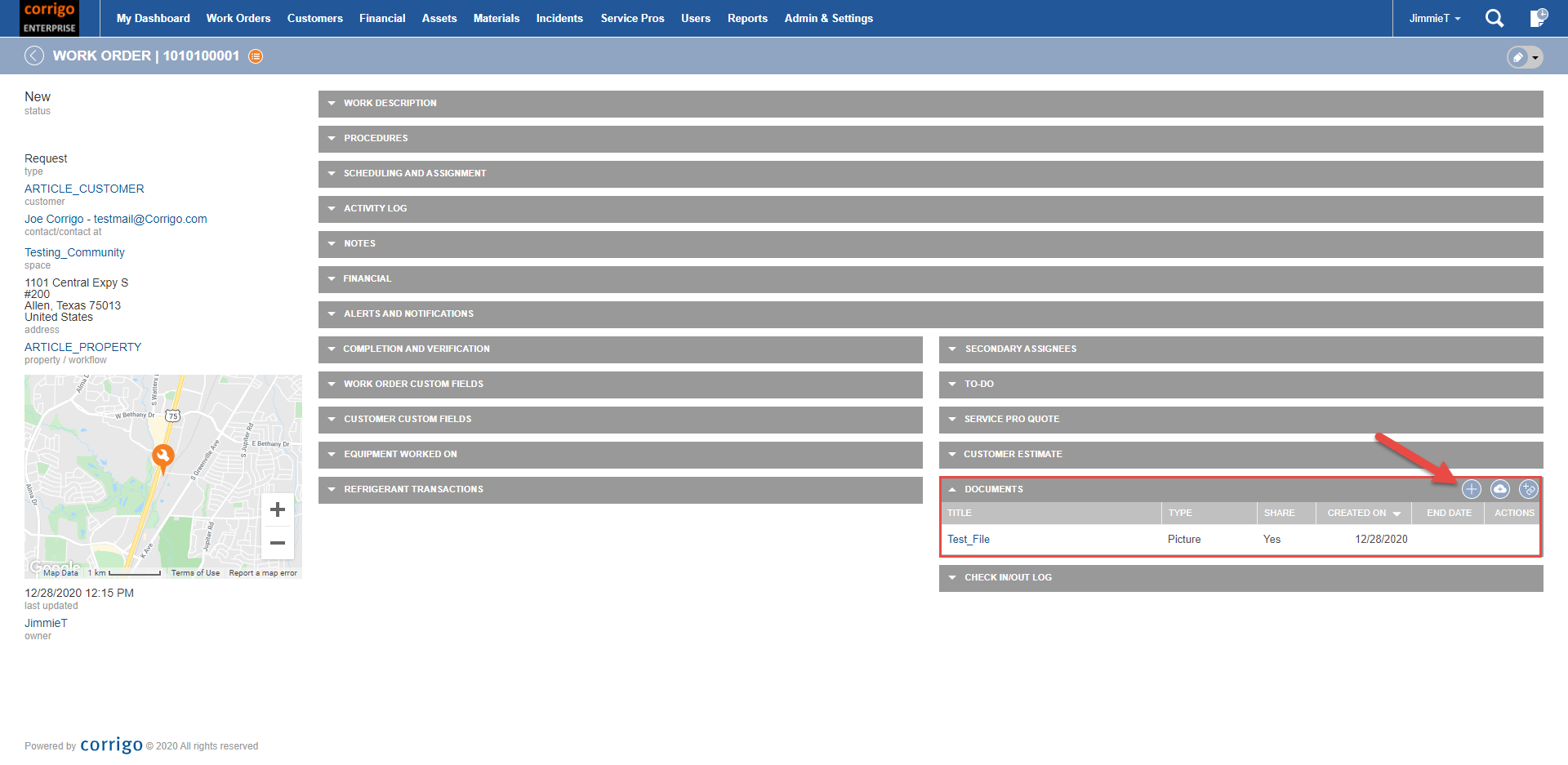Click the orange list icon after 1010100001

256,56
